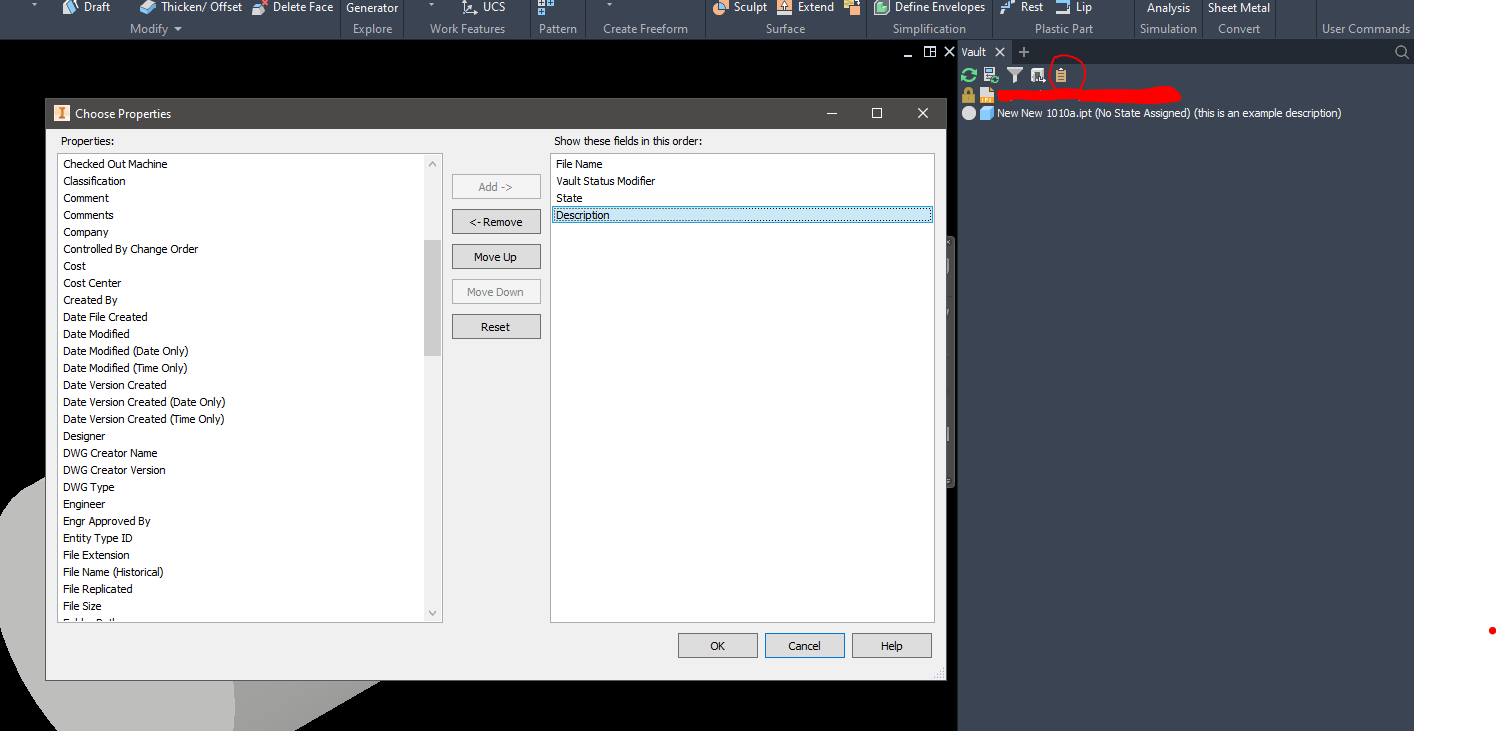Expand the Modify panel dropdown
This screenshot has height=731, width=1496.
pyautogui.click(x=155, y=28)
